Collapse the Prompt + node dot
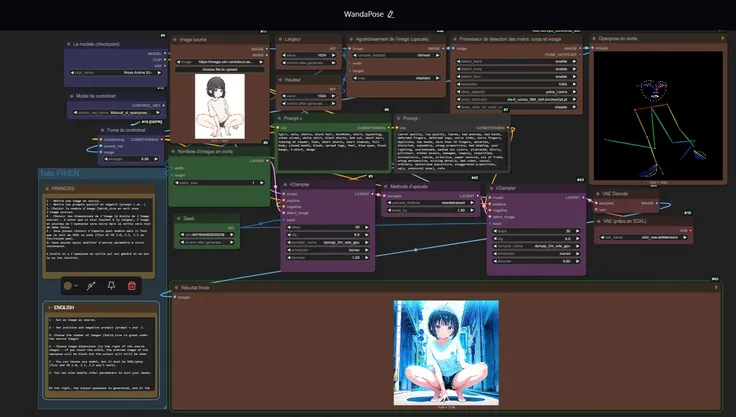This screenshot has height=417, width=736. 279,118
